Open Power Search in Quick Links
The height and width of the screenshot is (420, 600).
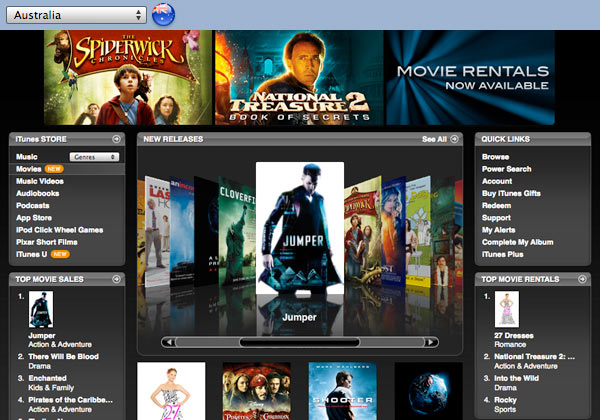point(506,169)
